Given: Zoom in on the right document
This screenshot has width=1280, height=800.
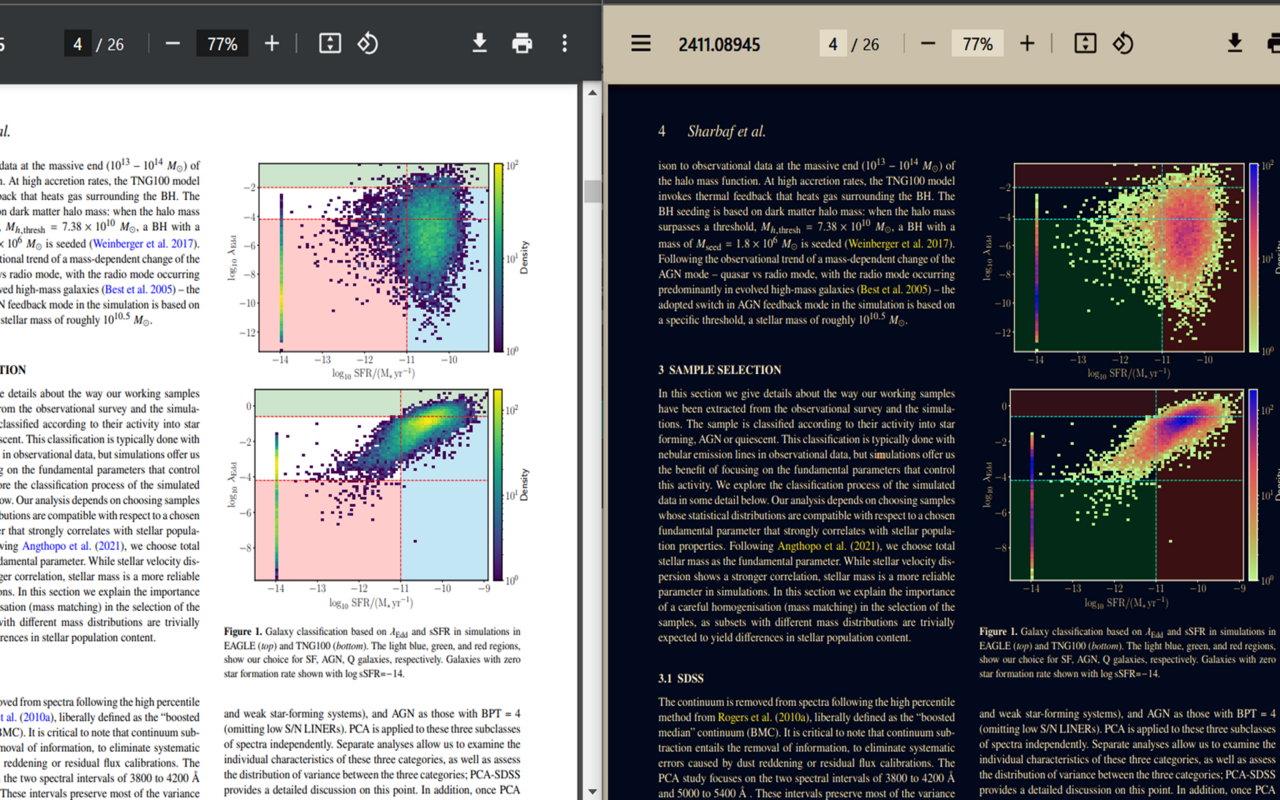Looking at the screenshot, I should click(x=1027, y=43).
